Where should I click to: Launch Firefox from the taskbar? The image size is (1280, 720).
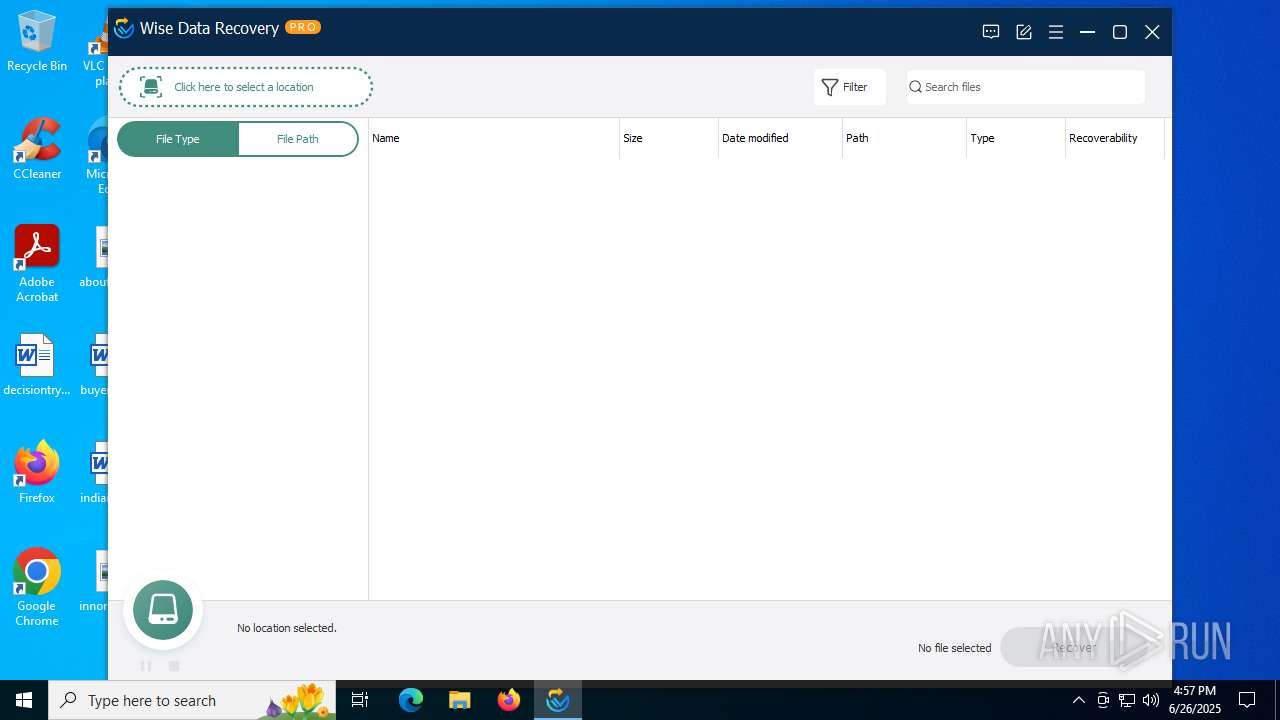point(509,700)
